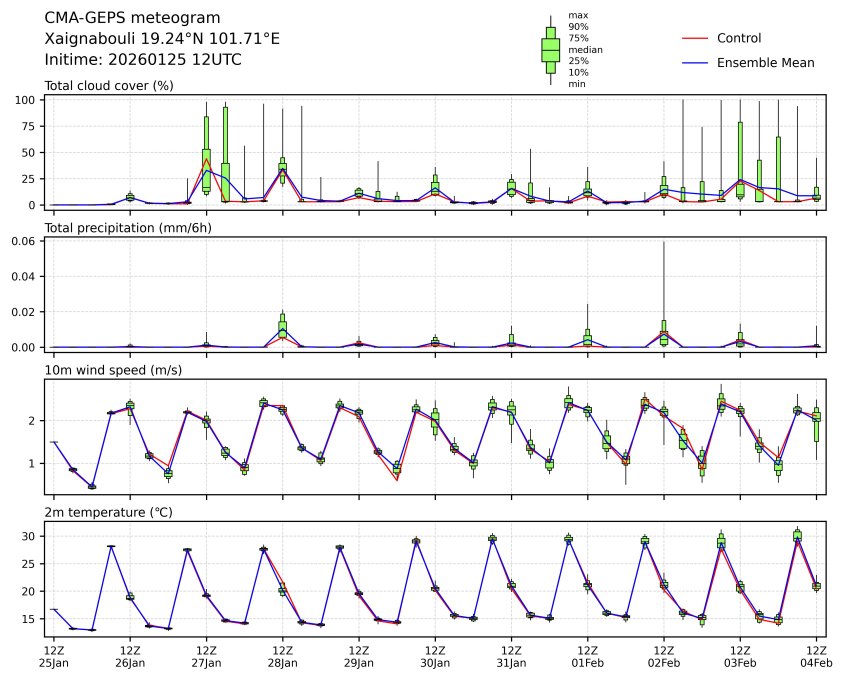Select the 12Z 04Feb x-axis label
Viewport: 844px width, 680px height.
816,656
